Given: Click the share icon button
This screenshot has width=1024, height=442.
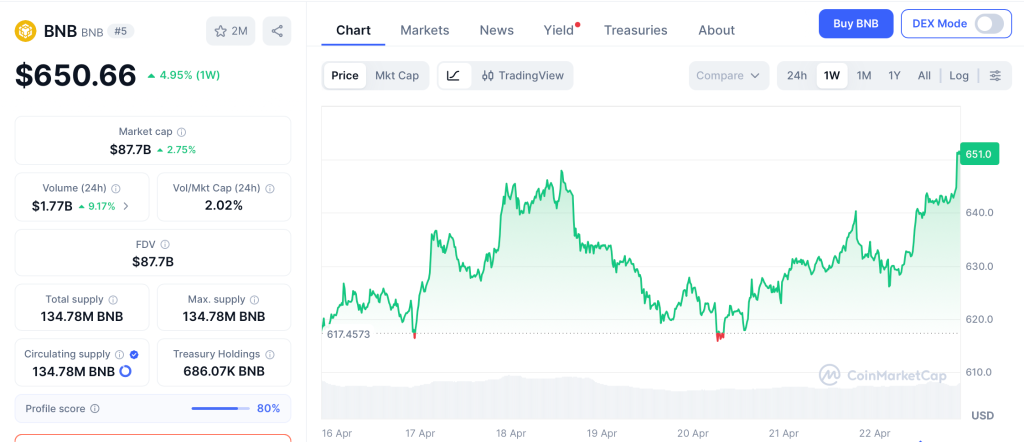Looking at the screenshot, I should 277,31.
